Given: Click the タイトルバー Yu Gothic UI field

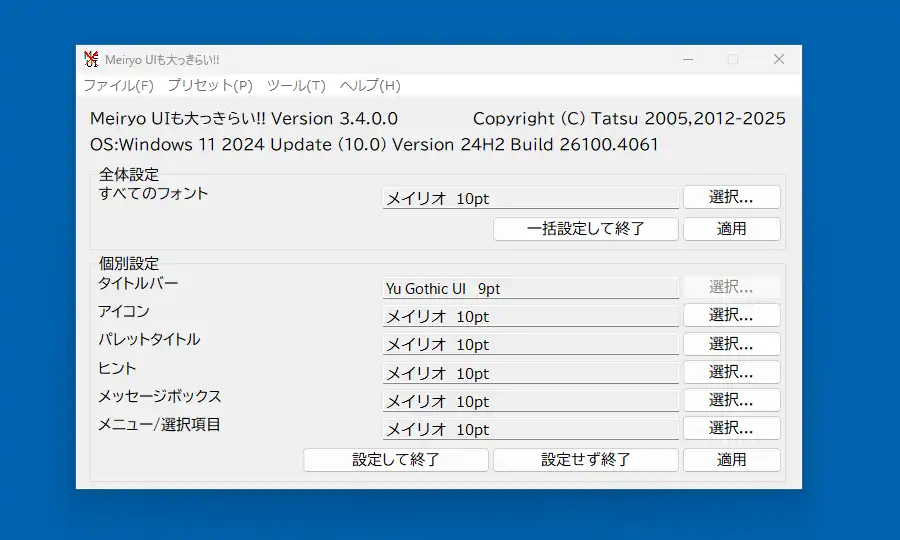Looking at the screenshot, I should (x=530, y=288).
